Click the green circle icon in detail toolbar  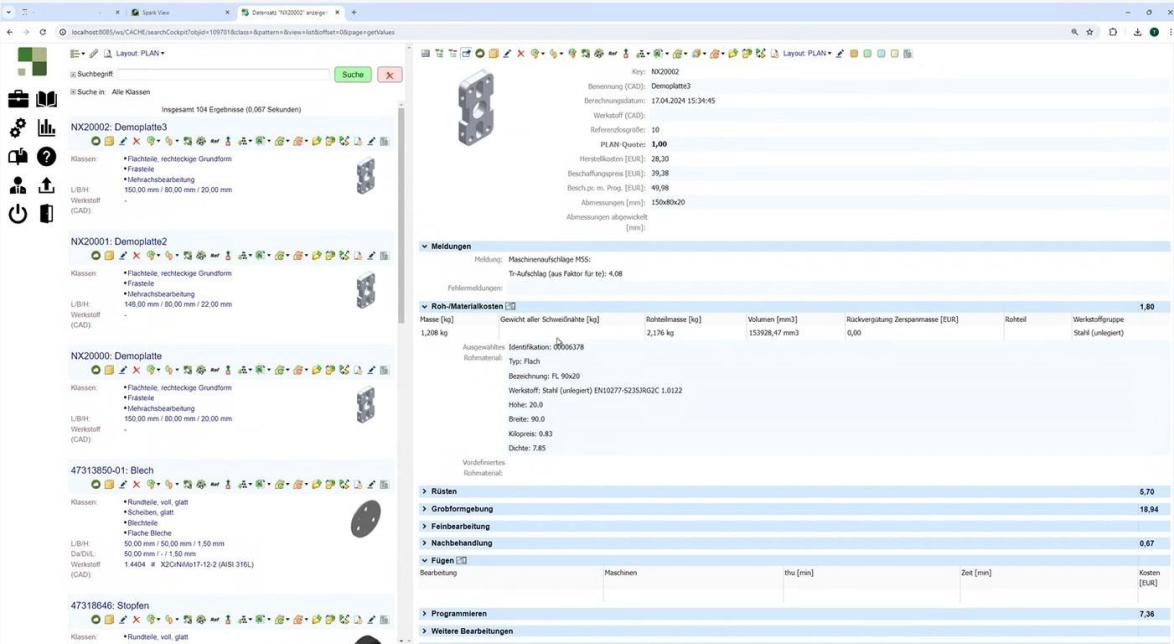point(479,53)
